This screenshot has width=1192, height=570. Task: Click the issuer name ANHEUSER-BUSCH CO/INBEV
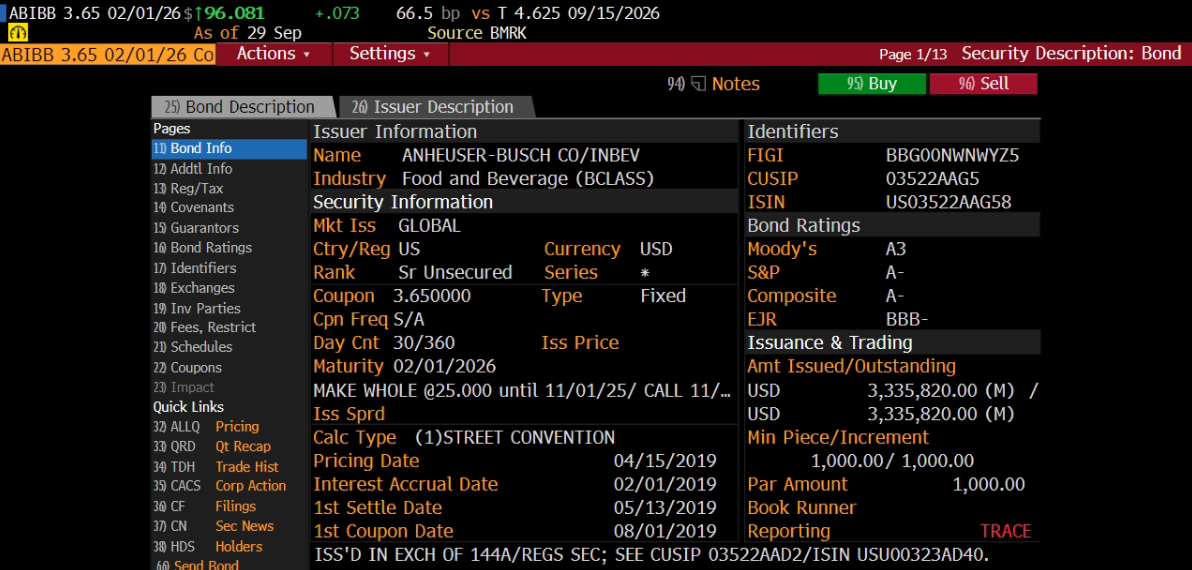(521, 156)
